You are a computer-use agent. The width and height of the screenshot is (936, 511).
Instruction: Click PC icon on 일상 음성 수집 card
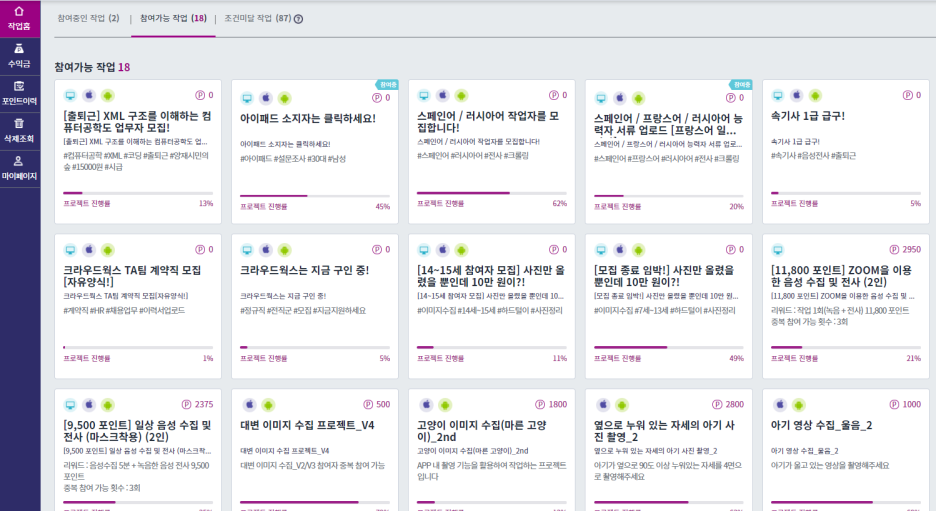(70, 405)
